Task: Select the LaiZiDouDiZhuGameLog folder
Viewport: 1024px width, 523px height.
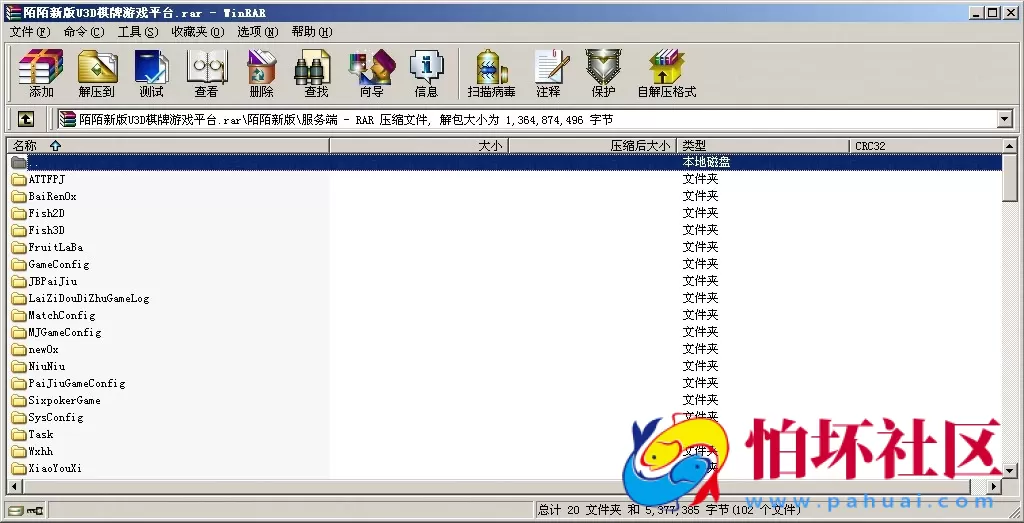Action: [88, 298]
